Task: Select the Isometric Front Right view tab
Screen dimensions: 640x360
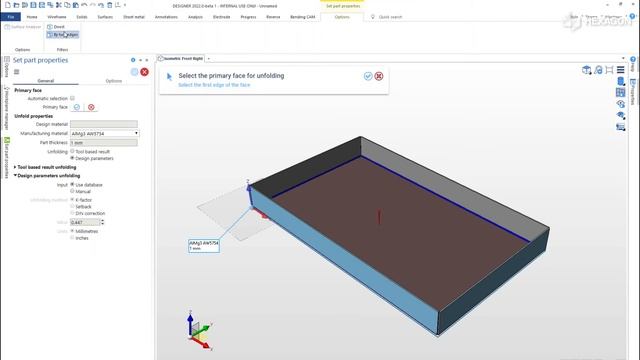Action: (x=181, y=58)
